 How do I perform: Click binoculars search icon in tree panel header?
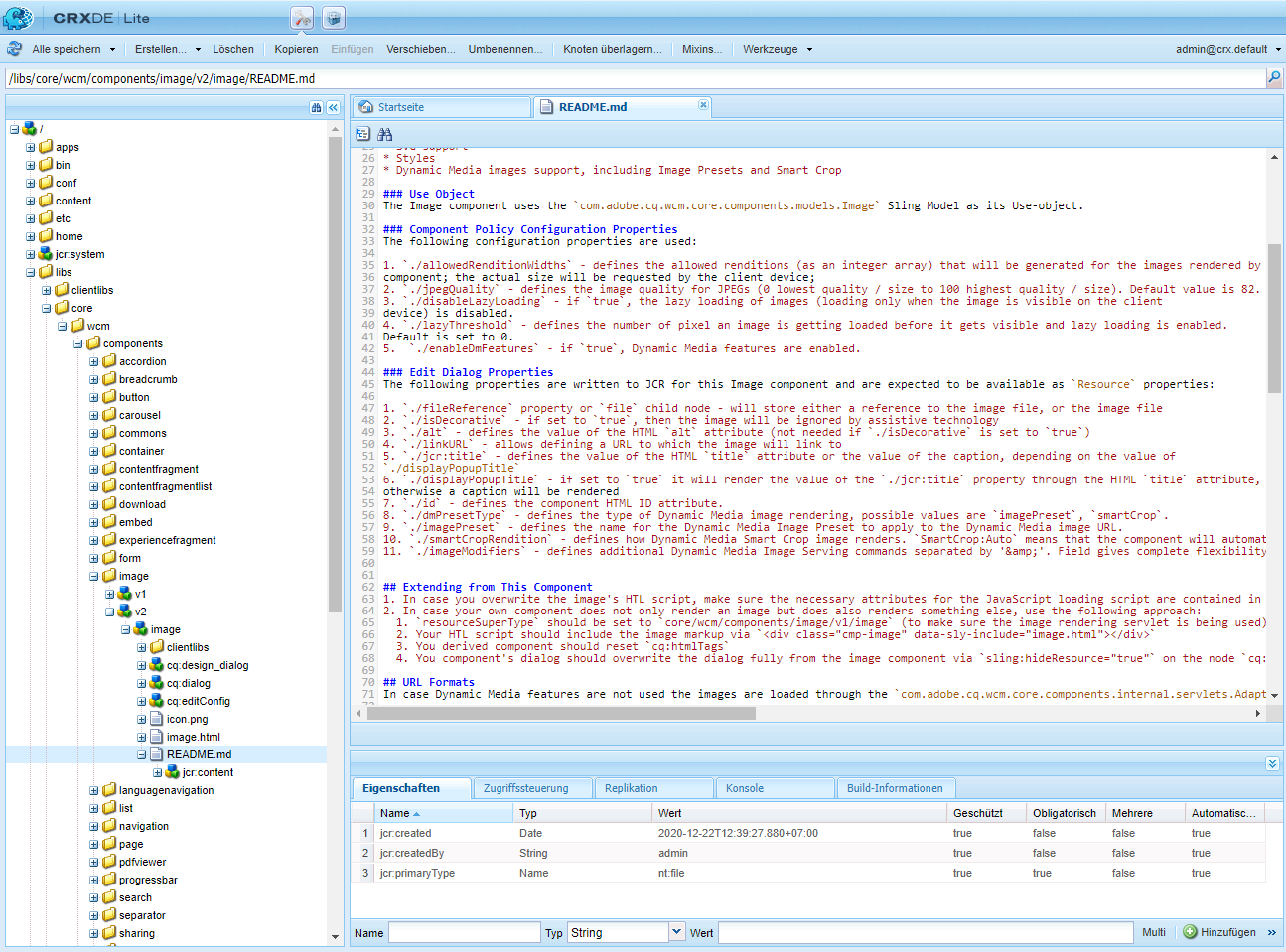point(316,107)
